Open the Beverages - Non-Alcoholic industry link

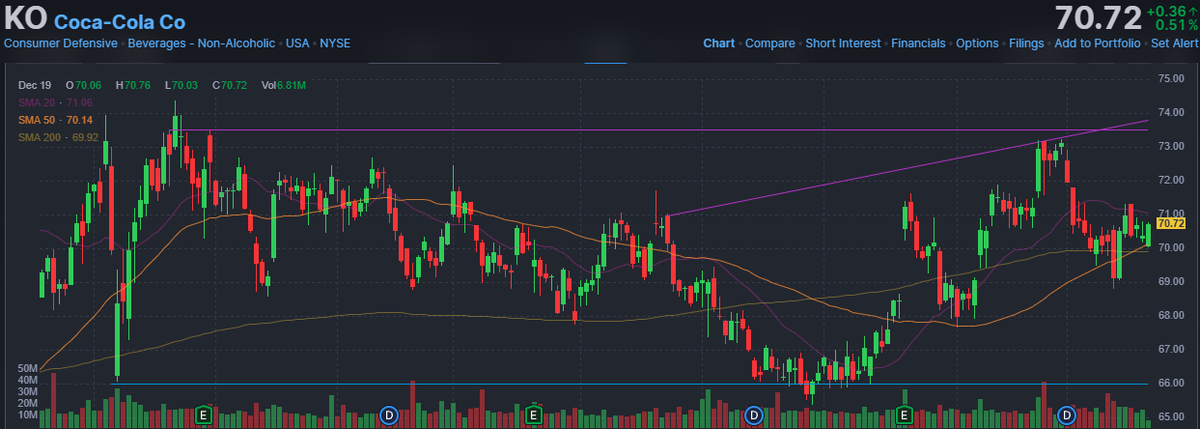point(200,44)
